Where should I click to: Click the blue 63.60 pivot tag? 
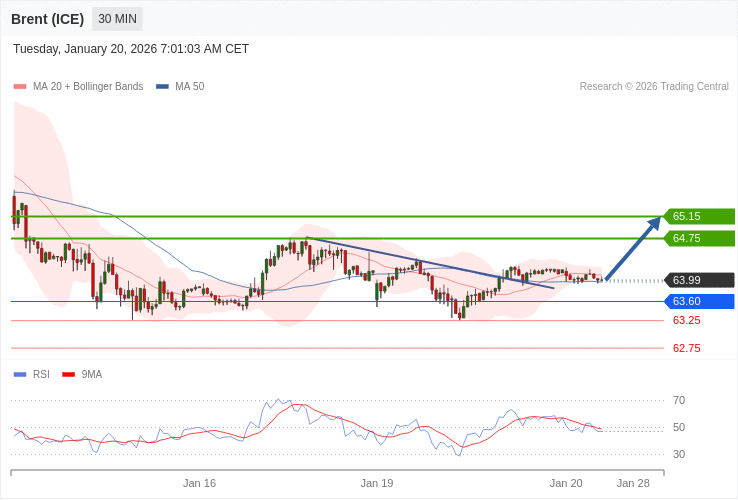tap(699, 301)
